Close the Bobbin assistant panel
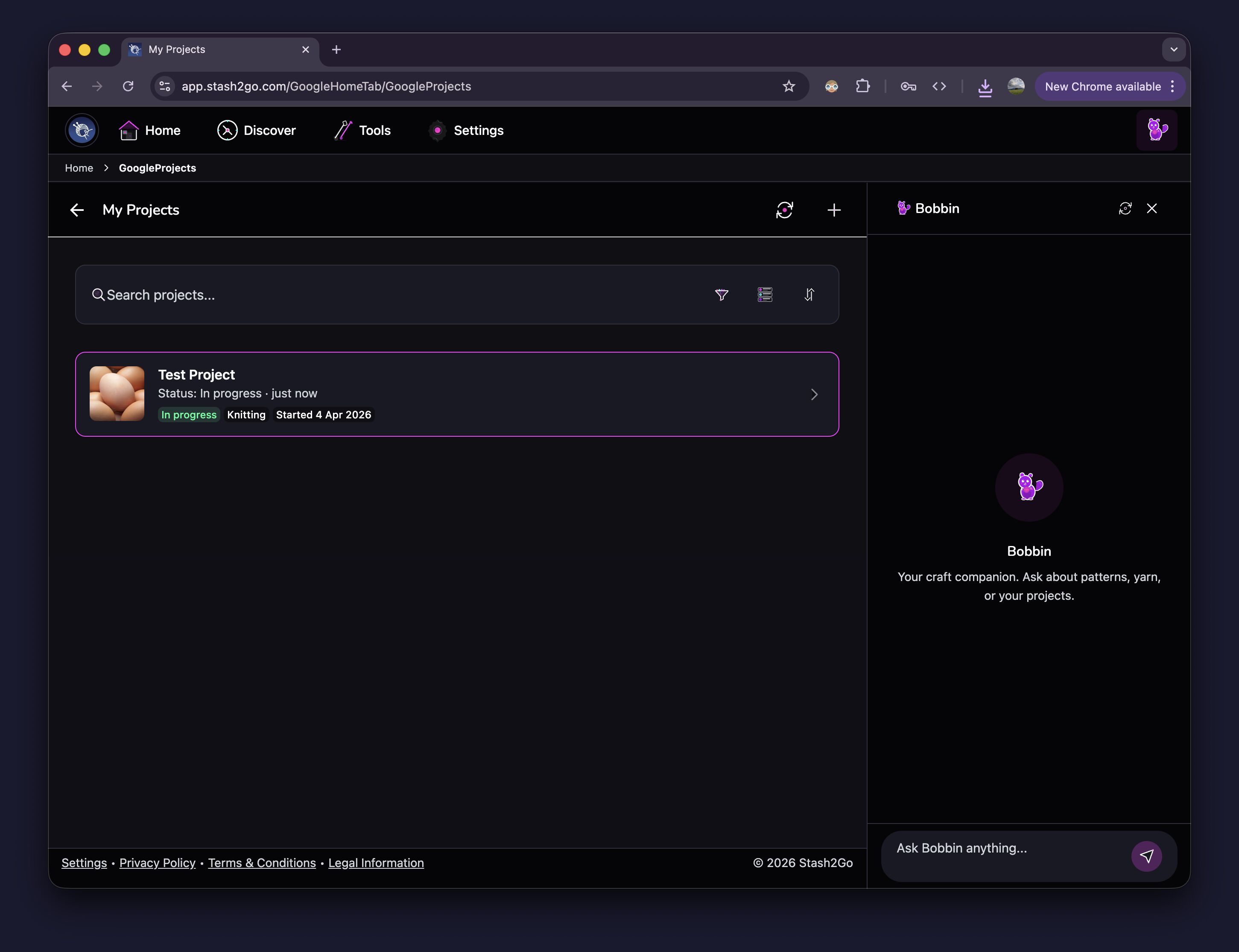1239x952 pixels. [1152, 208]
